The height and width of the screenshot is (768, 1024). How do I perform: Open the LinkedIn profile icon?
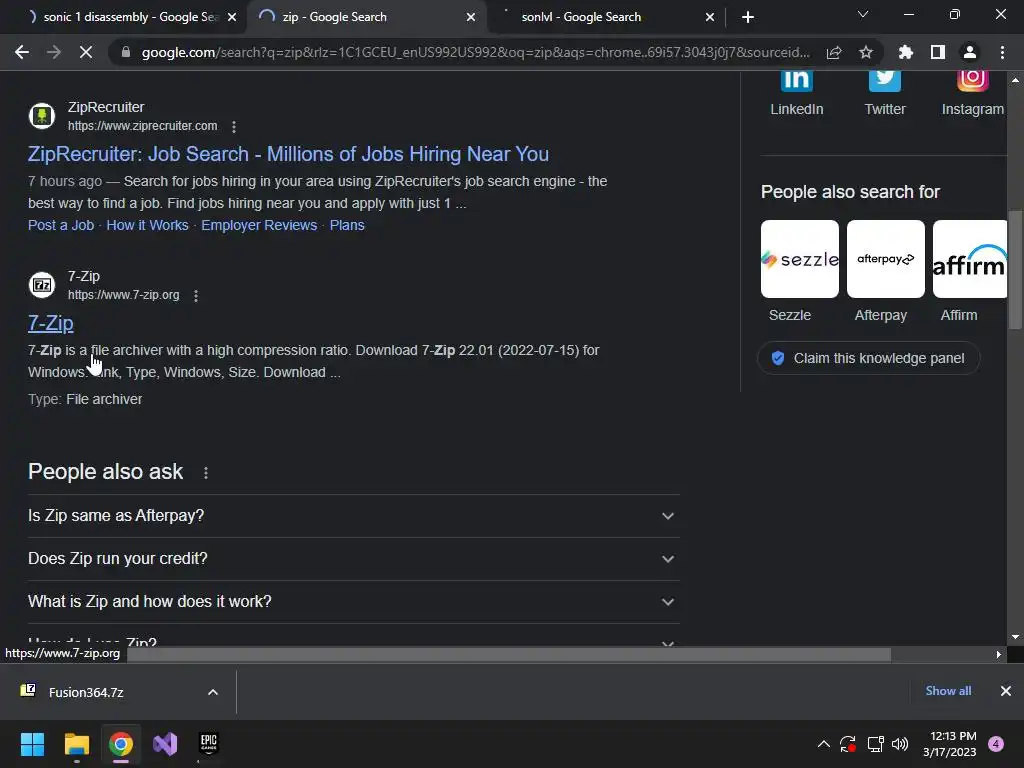click(797, 79)
